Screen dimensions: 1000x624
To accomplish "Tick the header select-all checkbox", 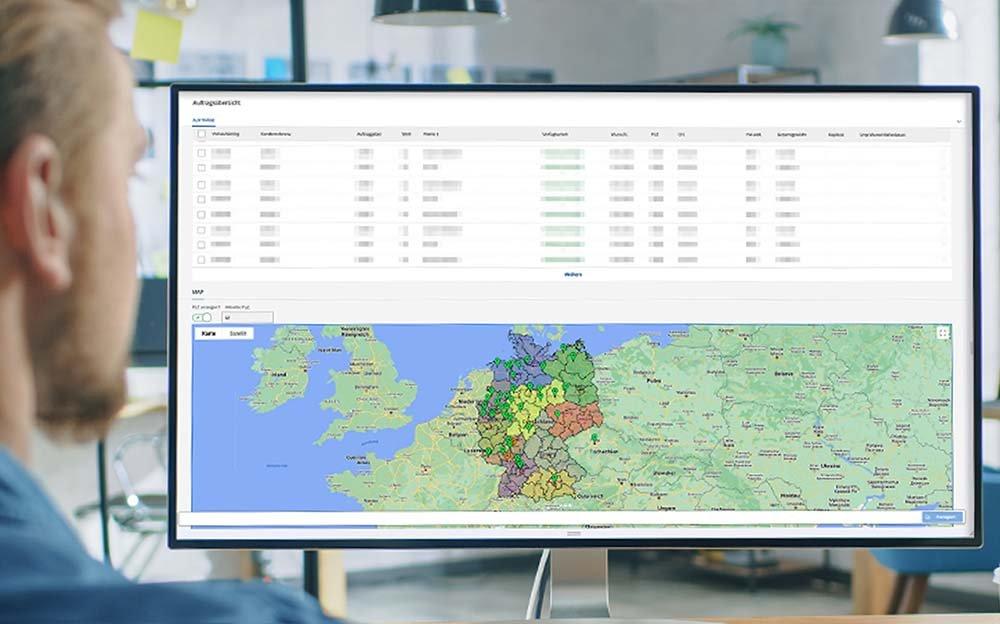I will pyautogui.click(x=202, y=135).
